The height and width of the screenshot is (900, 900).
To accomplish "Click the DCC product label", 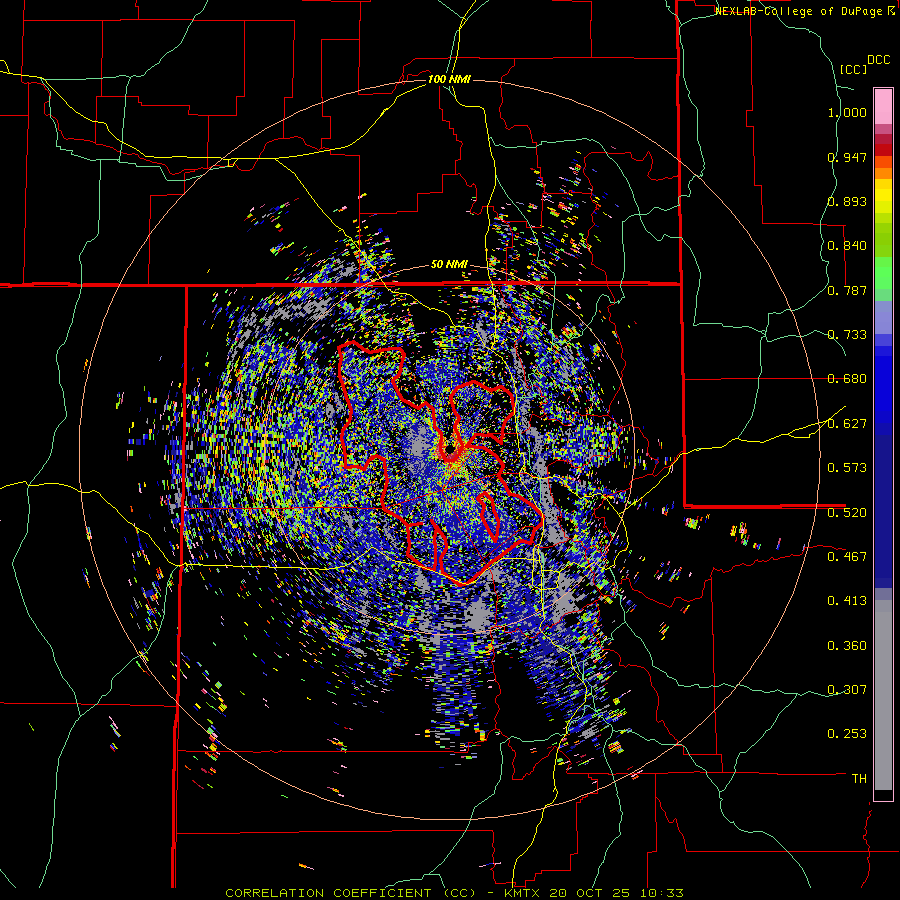I will 879,60.
